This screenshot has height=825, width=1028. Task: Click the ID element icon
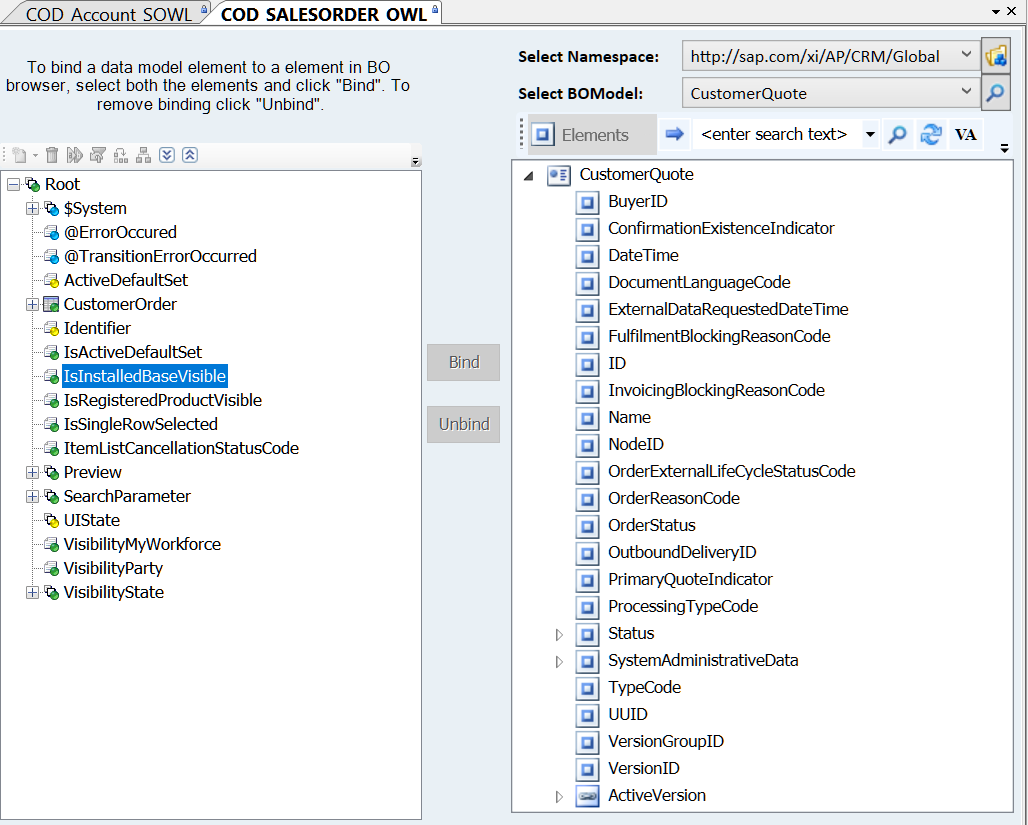[x=587, y=364]
